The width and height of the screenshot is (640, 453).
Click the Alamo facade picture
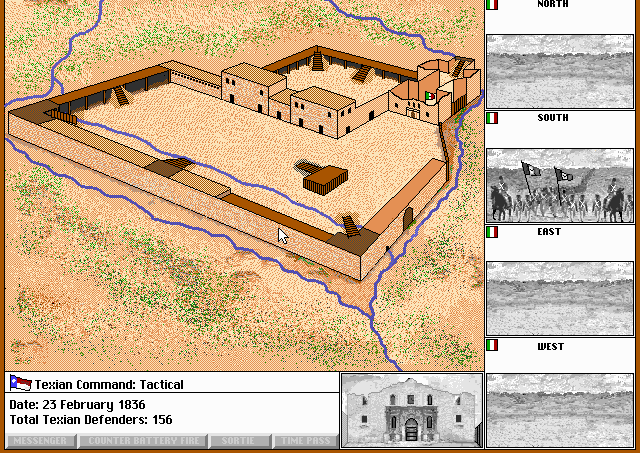(x=410, y=410)
